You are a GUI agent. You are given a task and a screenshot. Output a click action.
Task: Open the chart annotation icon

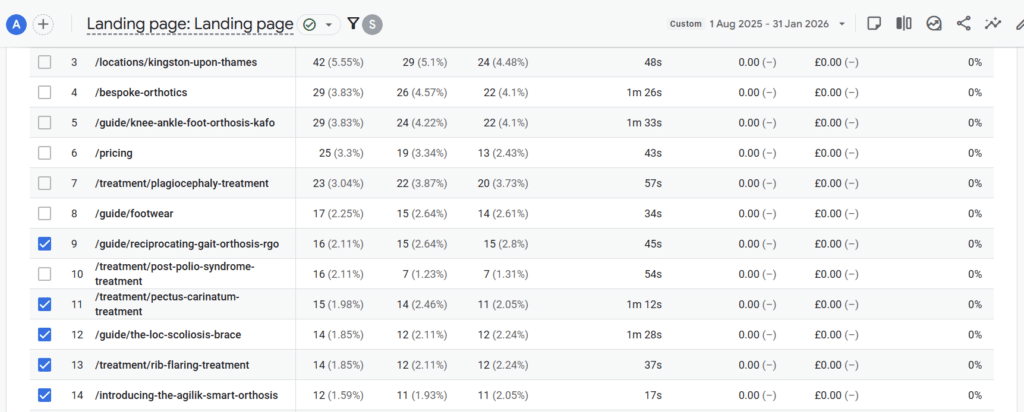tap(934, 23)
